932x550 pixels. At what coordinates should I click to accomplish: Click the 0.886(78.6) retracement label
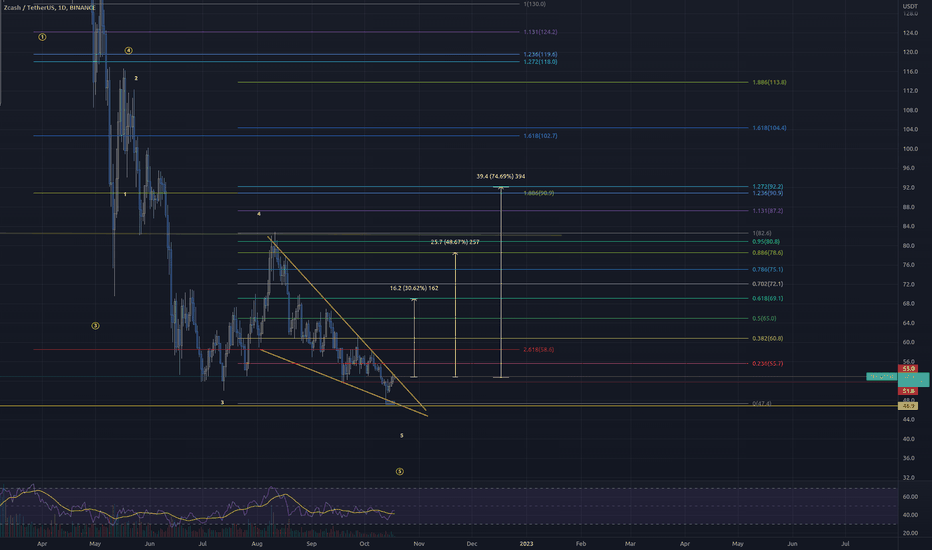[x=767, y=253]
